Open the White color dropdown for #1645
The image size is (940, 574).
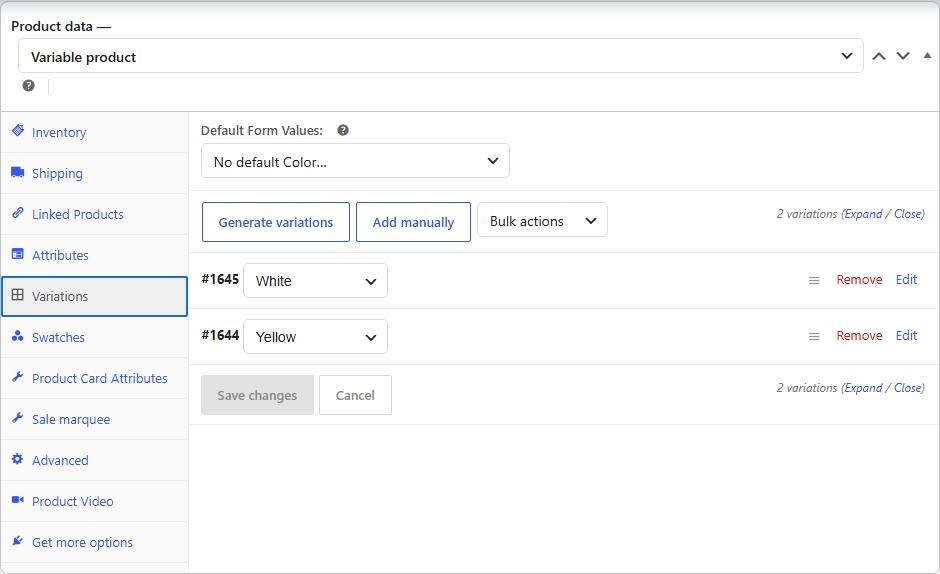[x=315, y=281]
